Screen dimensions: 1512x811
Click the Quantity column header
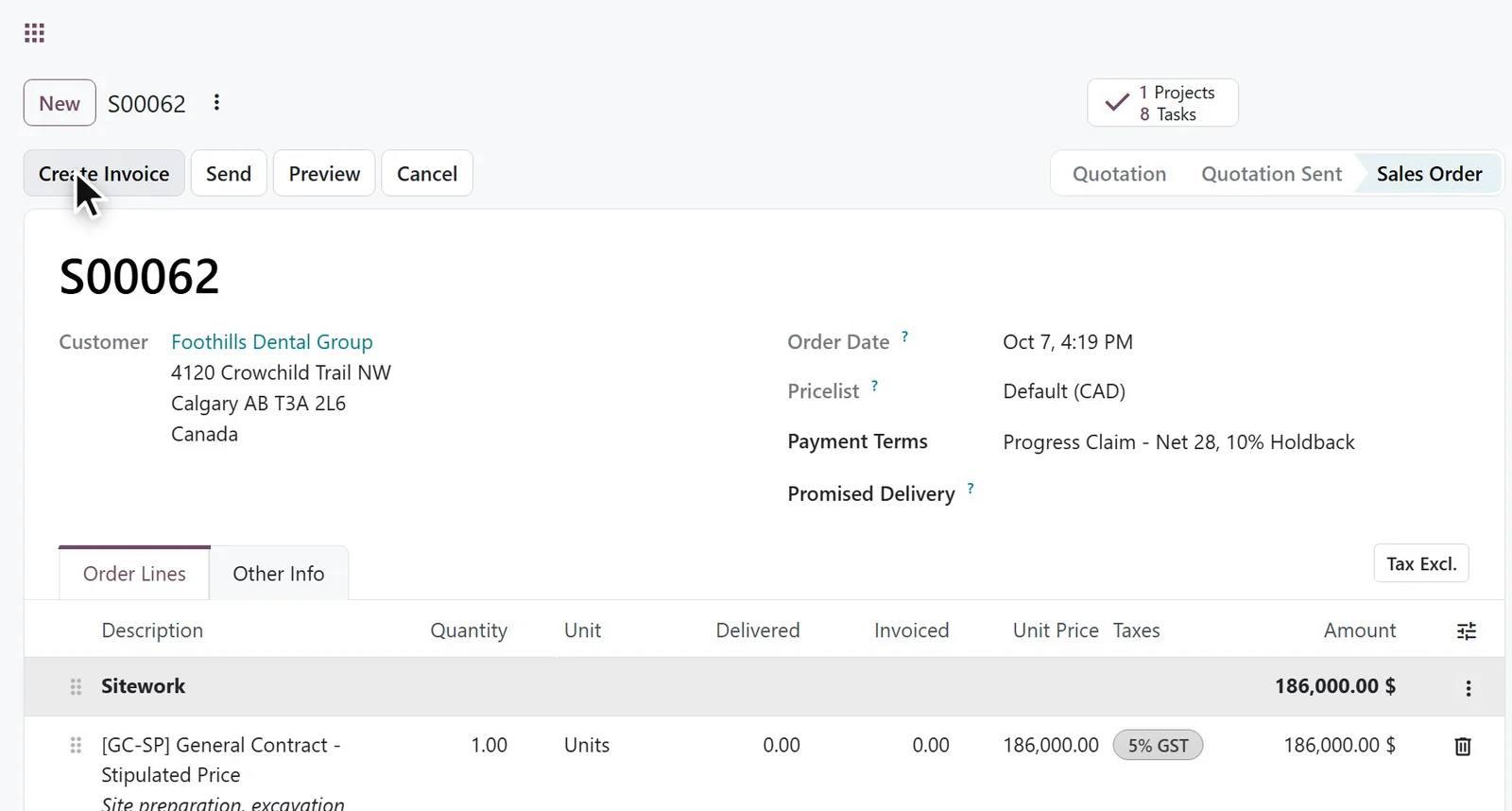point(469,630)
